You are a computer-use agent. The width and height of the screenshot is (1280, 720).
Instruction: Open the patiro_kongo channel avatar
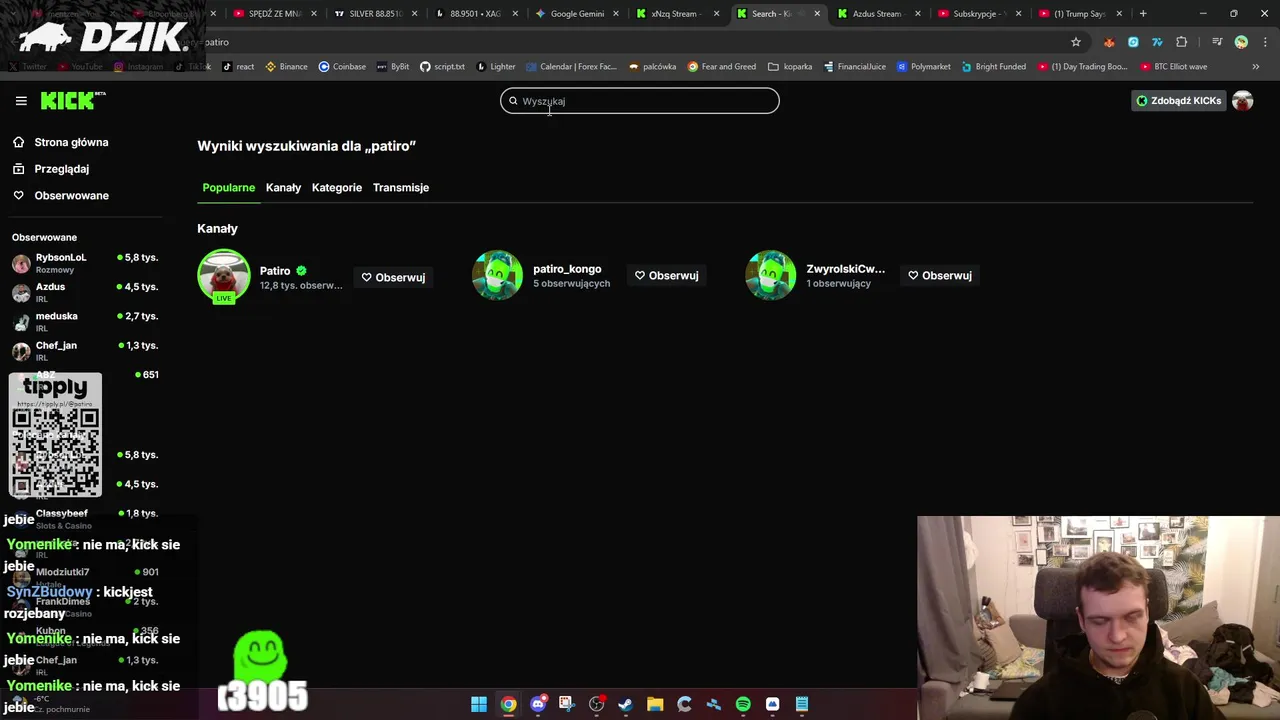[497, 275]
